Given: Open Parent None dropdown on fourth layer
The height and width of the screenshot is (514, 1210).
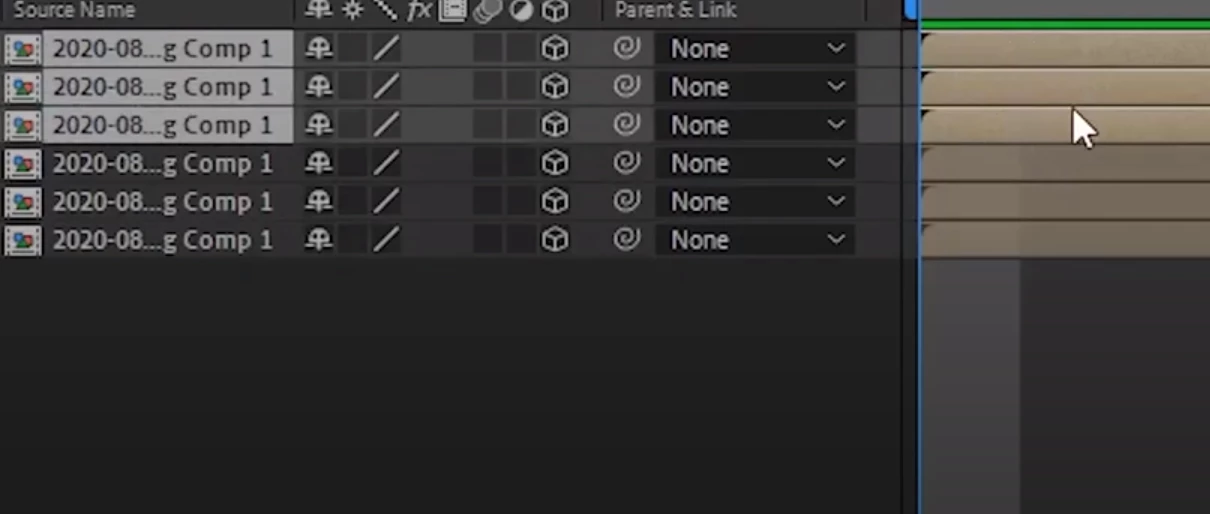Looking at the screenshot, I should pyautogui.click(x=755, y=163).
